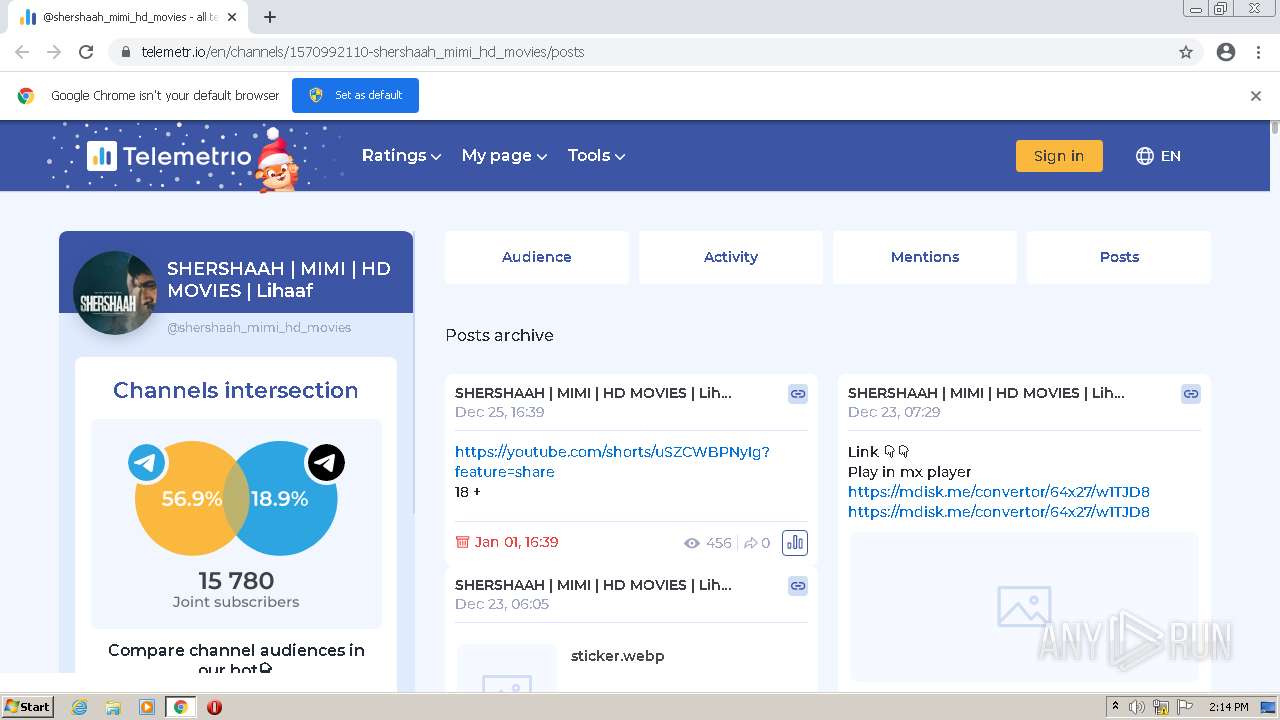
Task: Open statistics chart icon of Dec 25 post
Action: 795,543
